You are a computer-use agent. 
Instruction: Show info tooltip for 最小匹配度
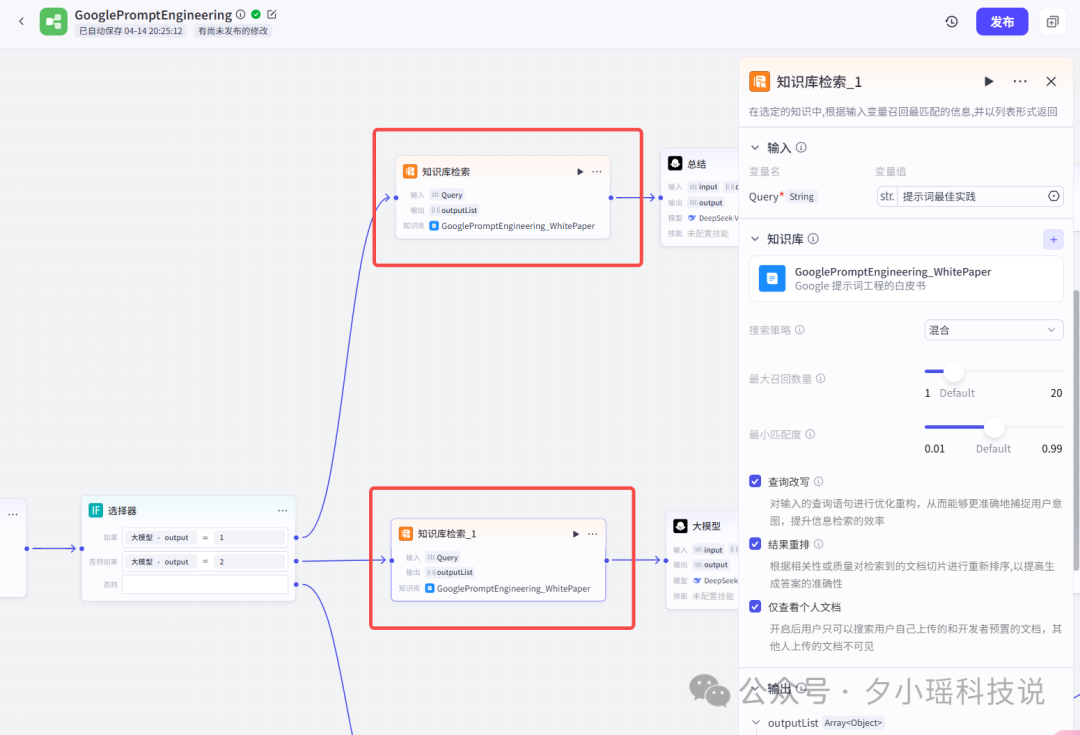pyautogui.click(x=810, y=434)
